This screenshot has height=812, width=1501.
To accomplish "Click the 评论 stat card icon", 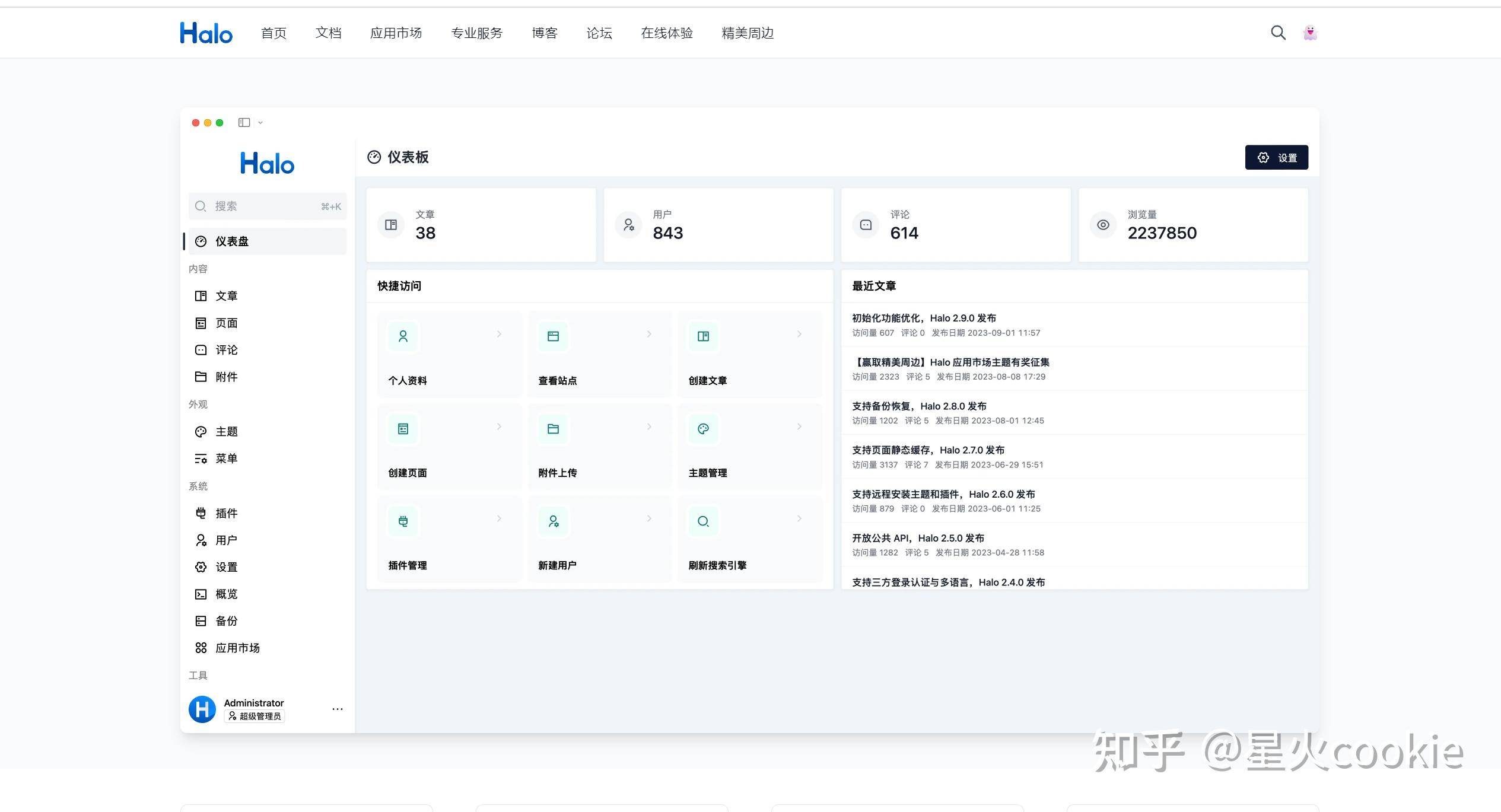I will [x=866, y=225].
